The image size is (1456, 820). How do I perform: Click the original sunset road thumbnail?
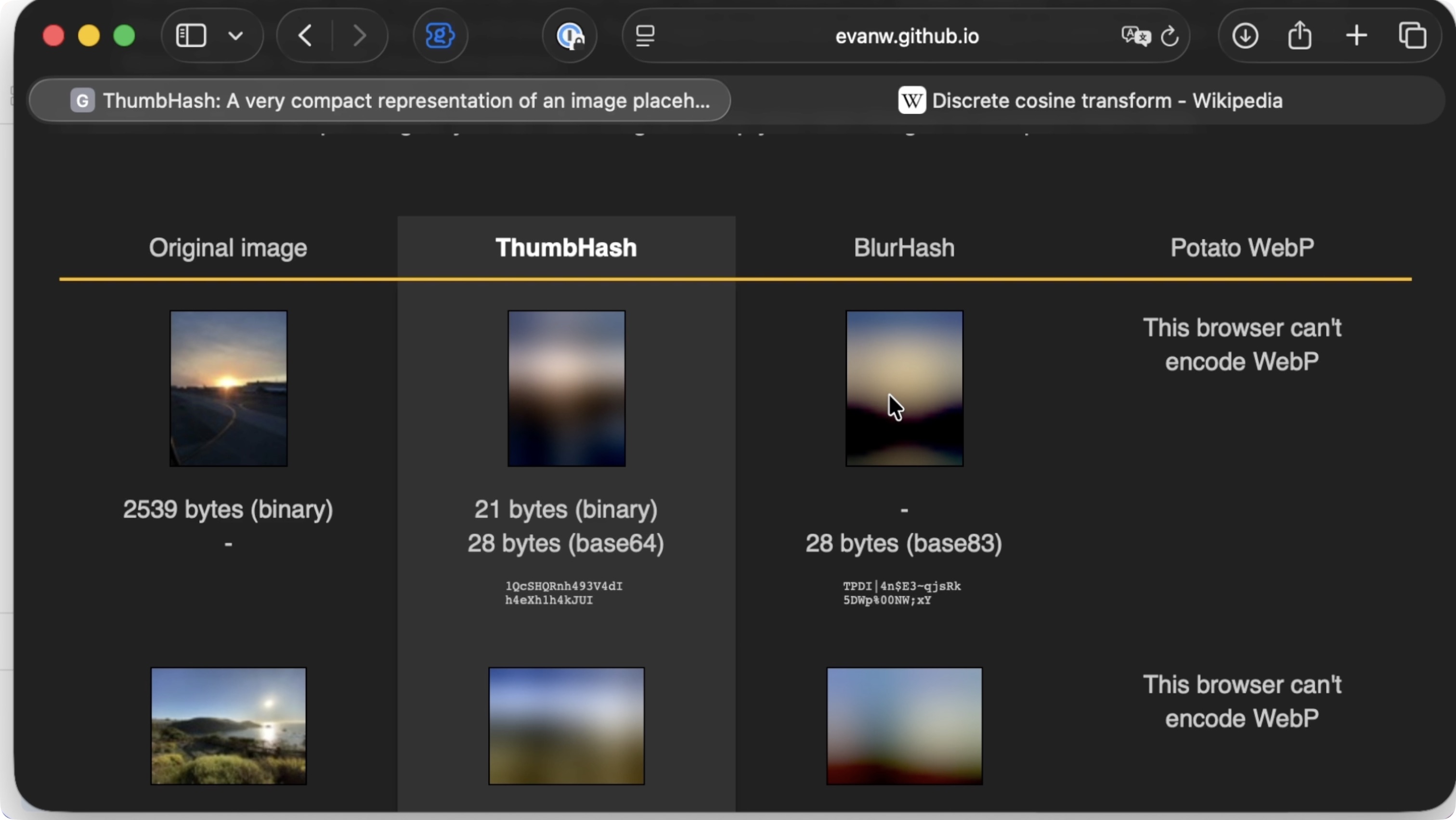tap(228, 388)
